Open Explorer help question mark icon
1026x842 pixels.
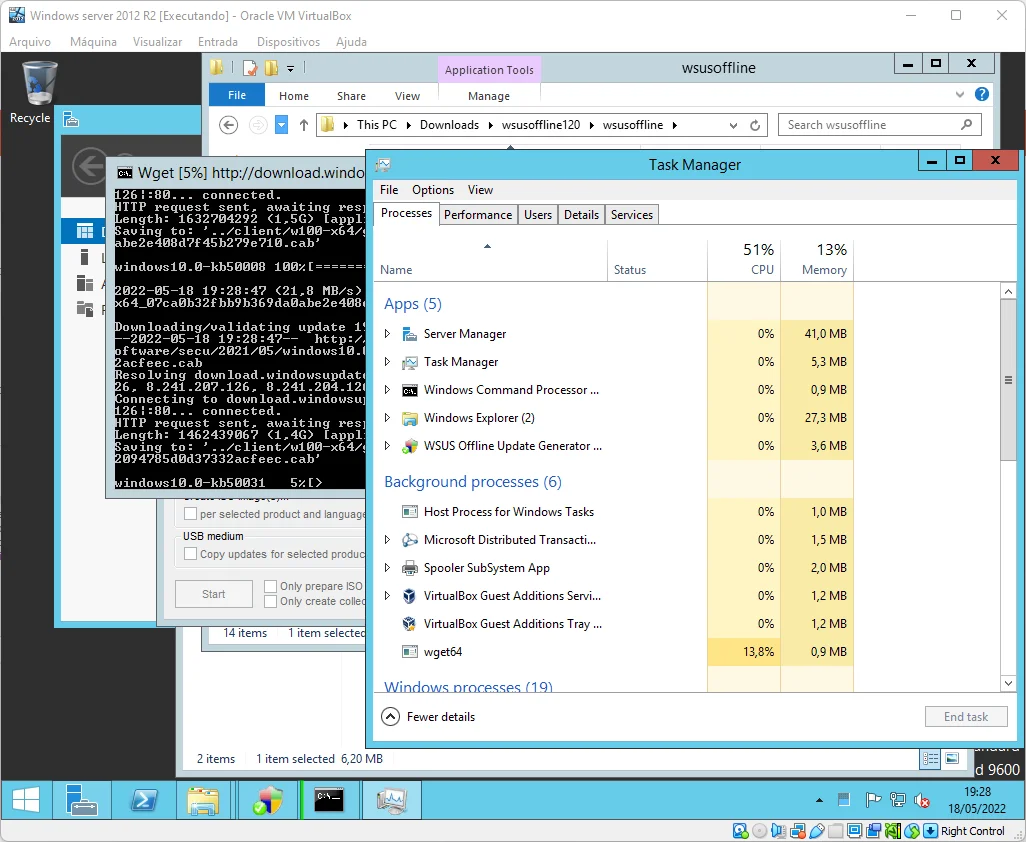(x=982, y=94)
